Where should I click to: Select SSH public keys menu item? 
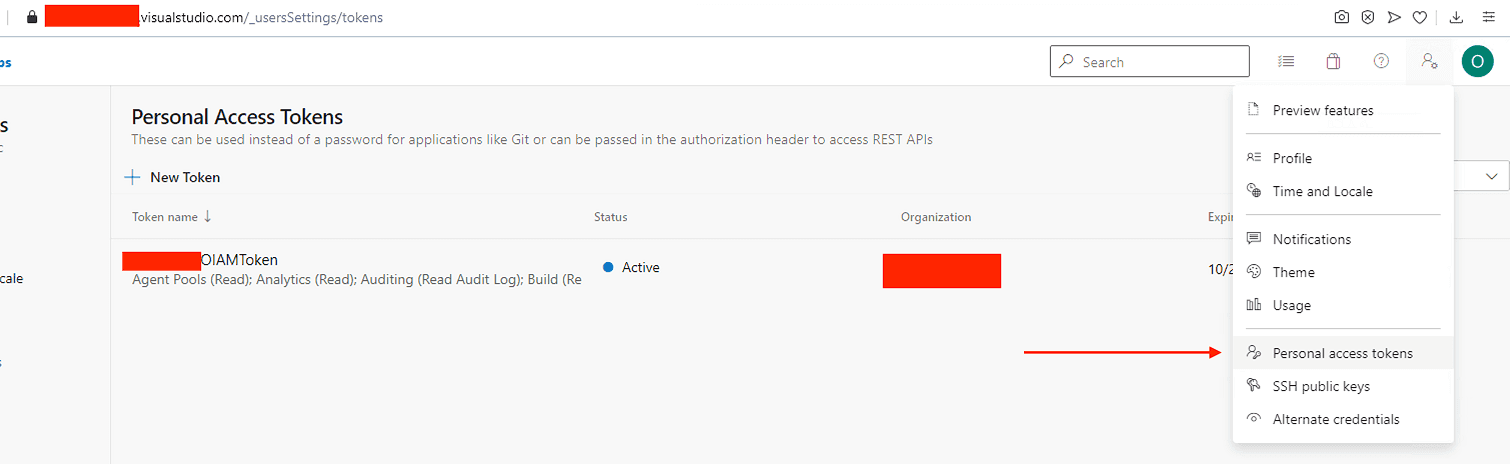[1321, 386]
